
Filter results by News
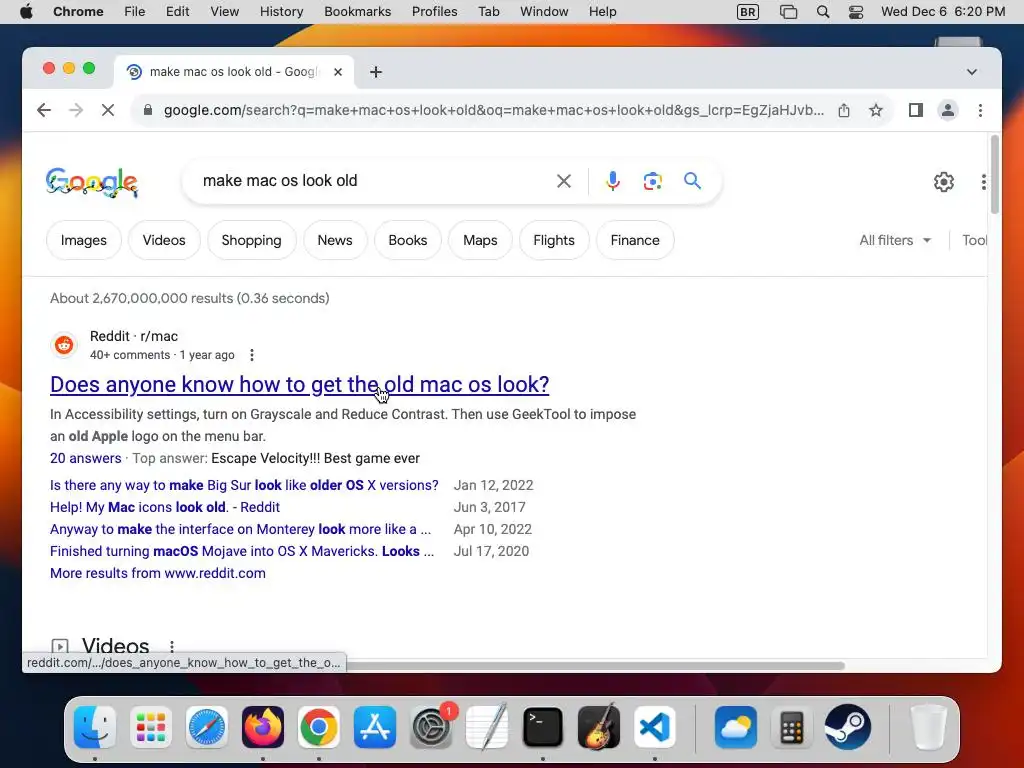pyautogui.click(x=335, y=240)
